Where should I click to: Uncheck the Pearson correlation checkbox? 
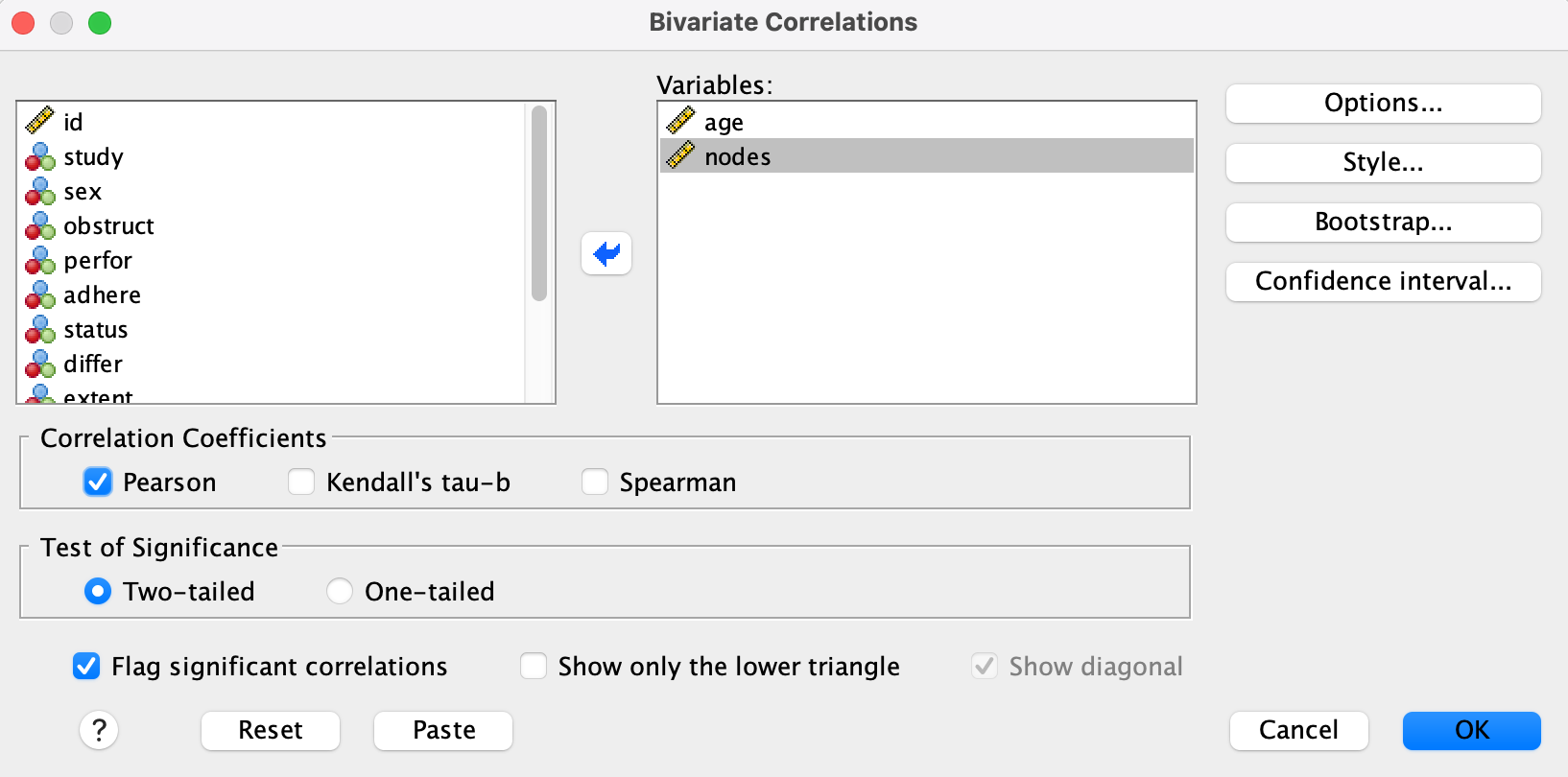(x=98, y=482)
